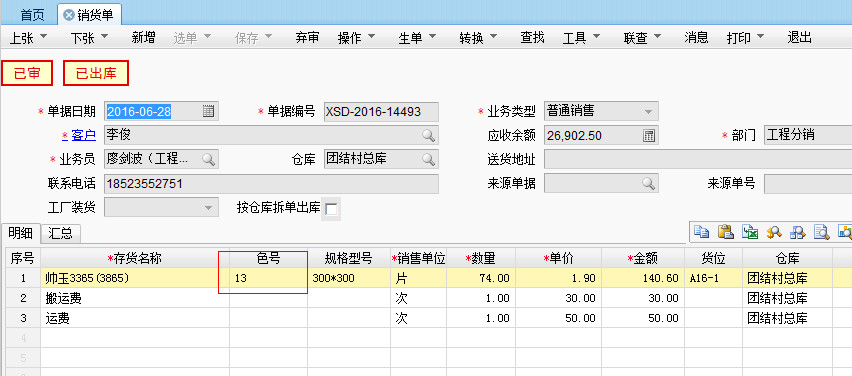Open the calendar picker for 单据日期

pos(209,111)
